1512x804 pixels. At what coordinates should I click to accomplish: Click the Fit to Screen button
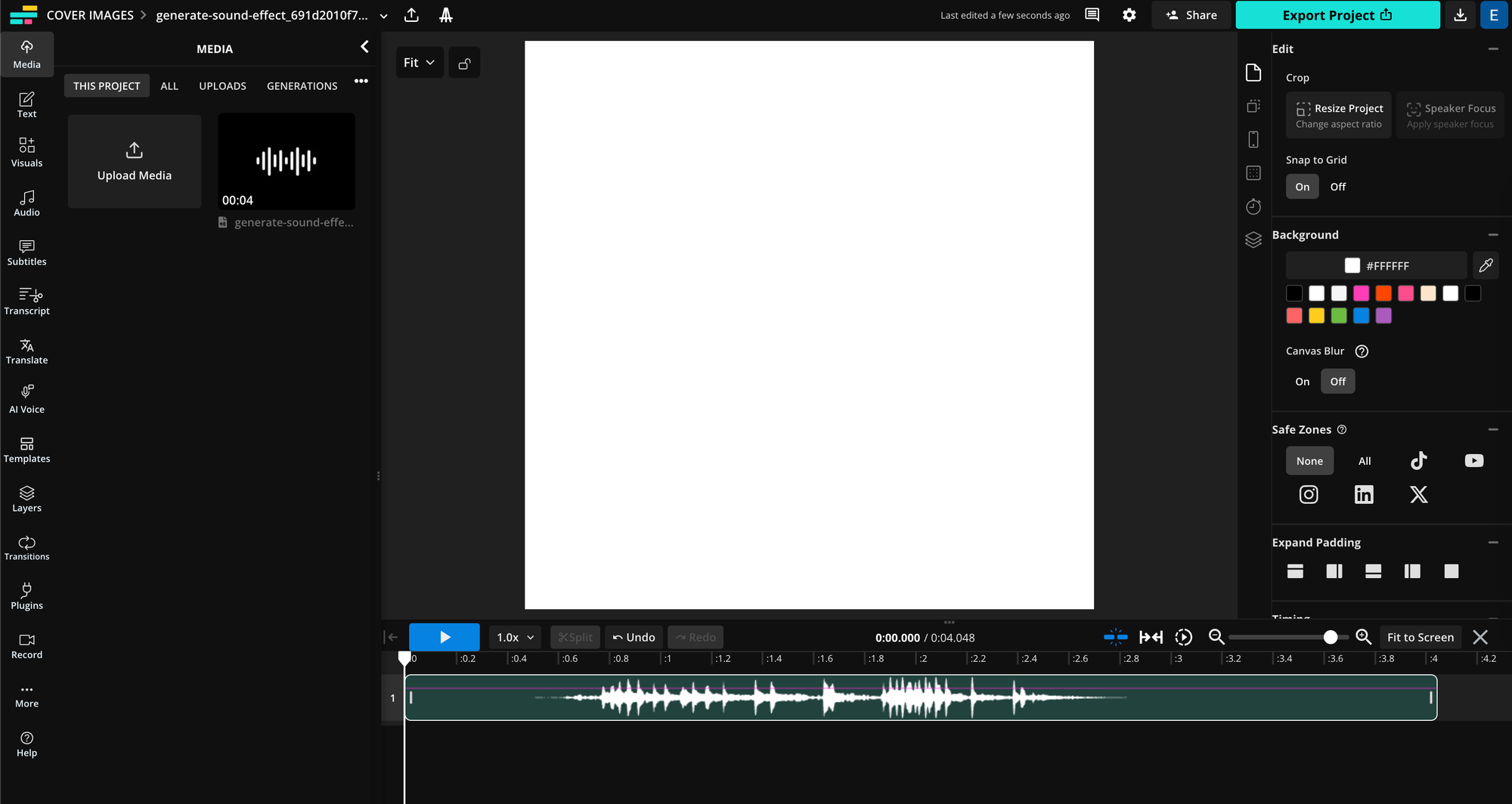1420,637
